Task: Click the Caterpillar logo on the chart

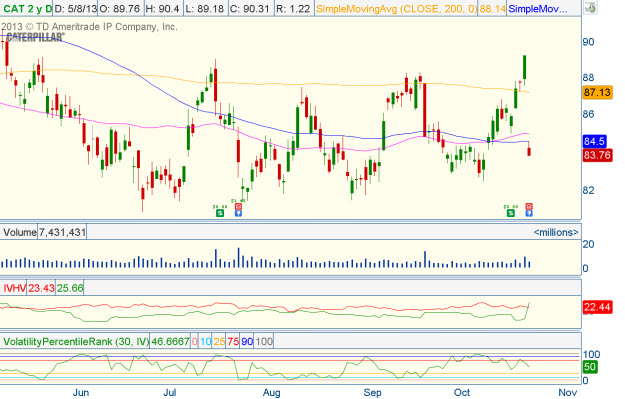Action: point(35,37)
